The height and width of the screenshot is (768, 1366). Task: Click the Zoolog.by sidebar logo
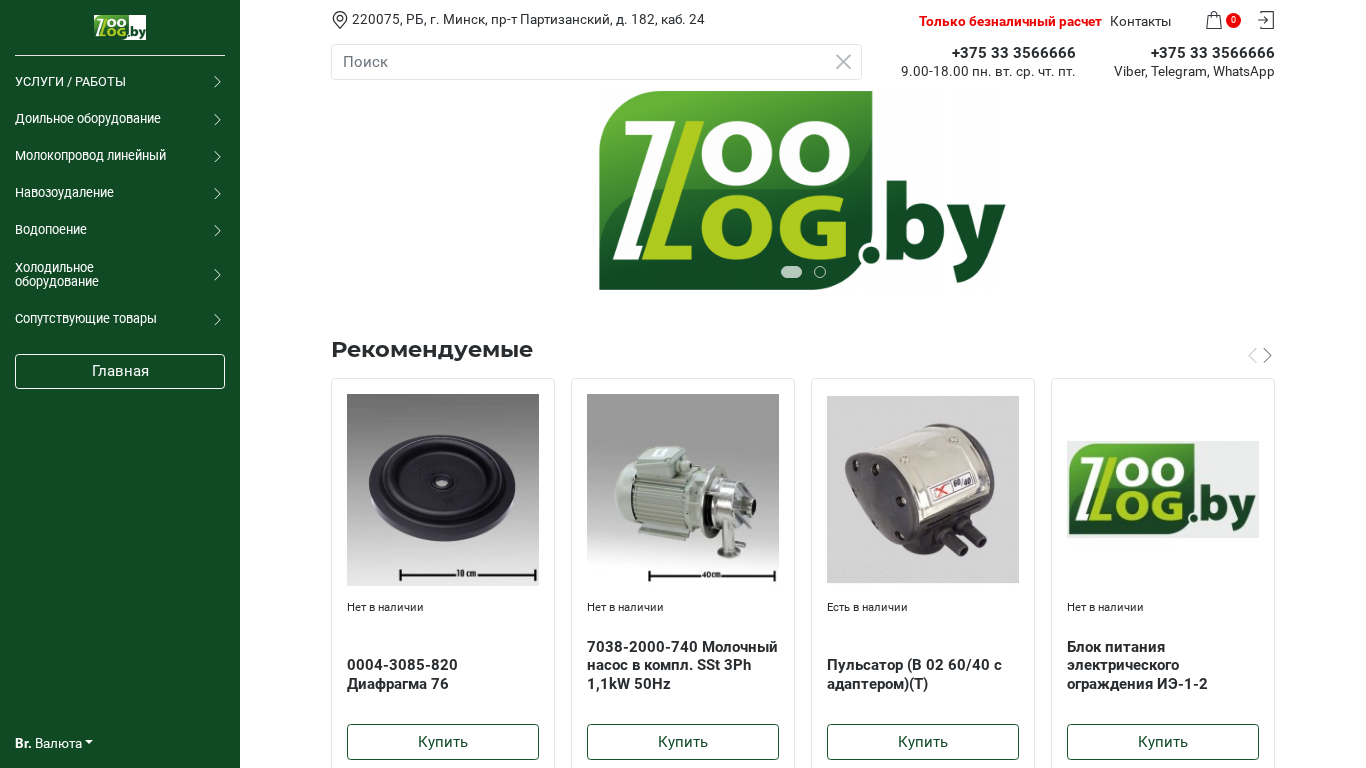pyautogui.click(x=120, y=27)
